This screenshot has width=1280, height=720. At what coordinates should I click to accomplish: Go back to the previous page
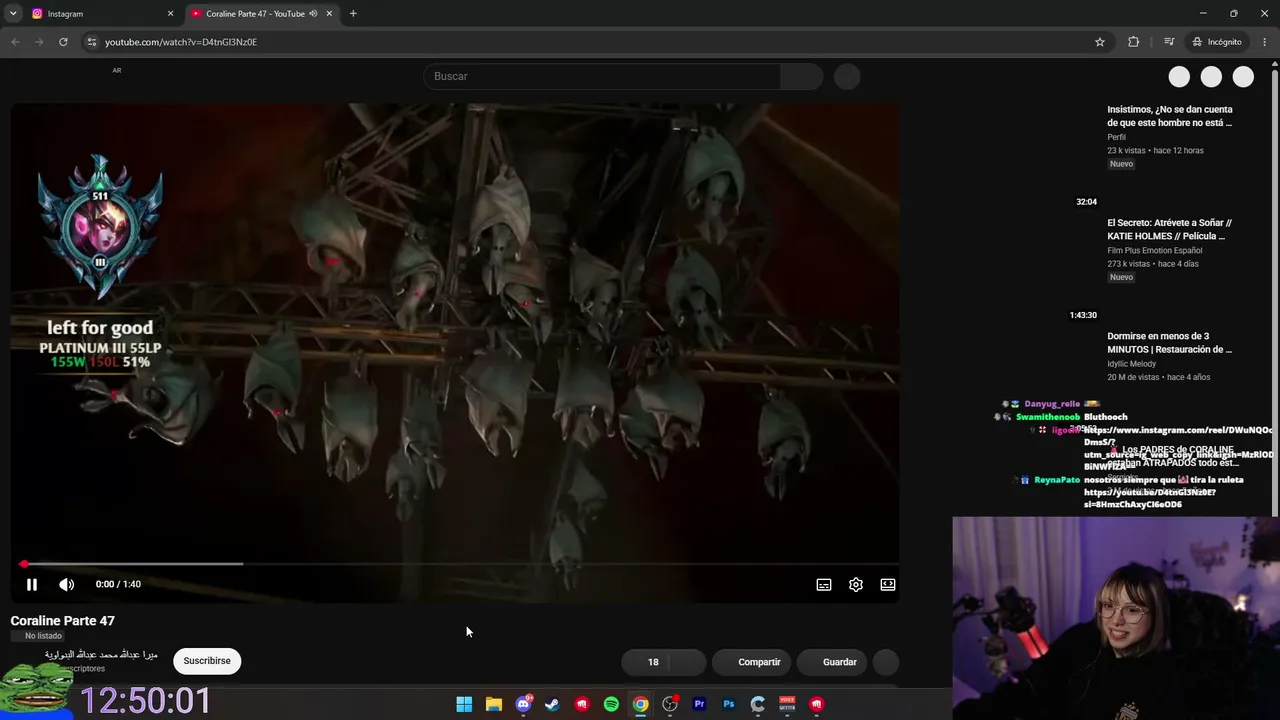click(15, 42)
